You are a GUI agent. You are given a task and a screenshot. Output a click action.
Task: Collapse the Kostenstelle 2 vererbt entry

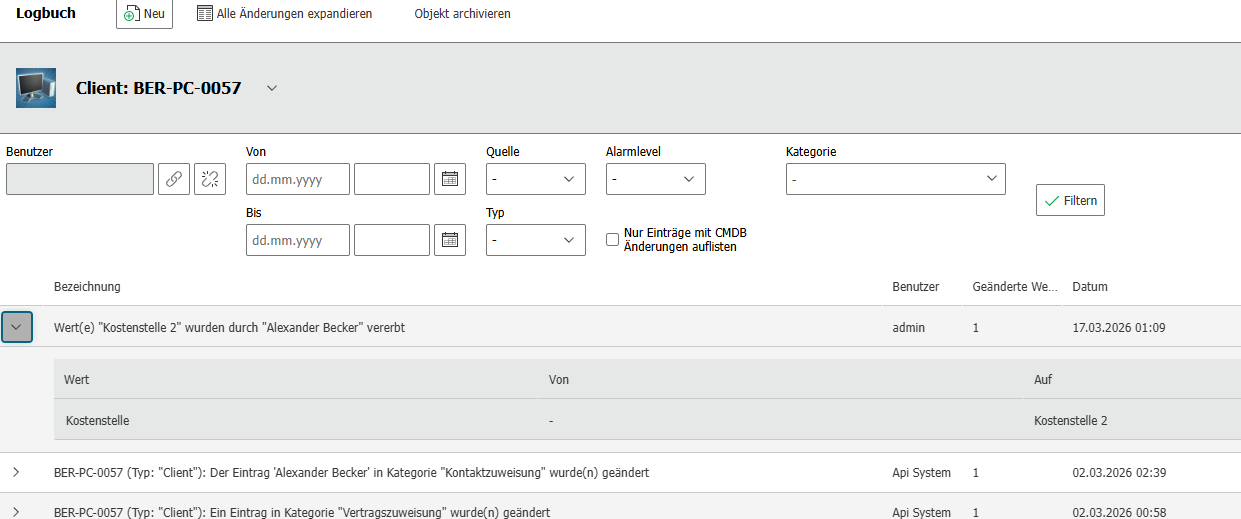pos(17,327)
